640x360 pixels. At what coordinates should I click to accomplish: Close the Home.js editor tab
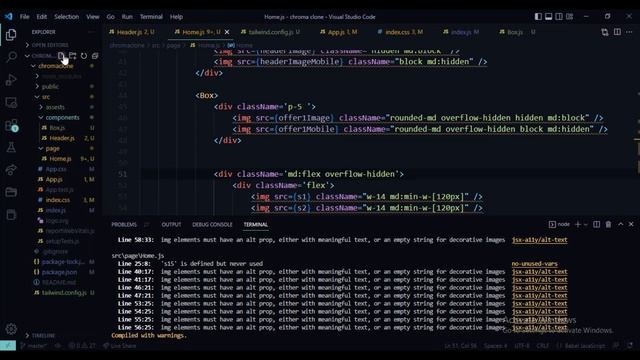(227, 32)
